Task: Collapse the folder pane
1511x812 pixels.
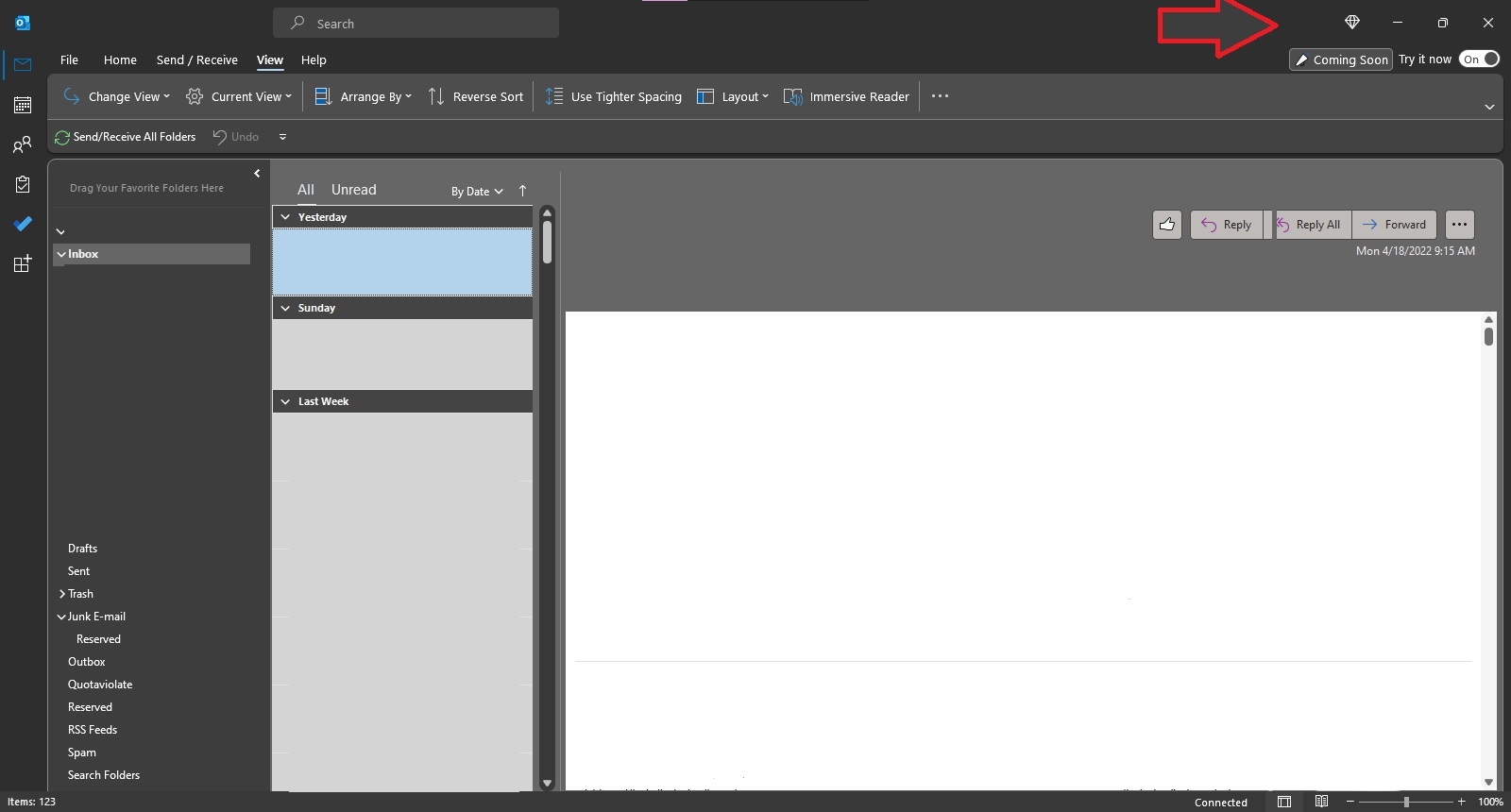Action: tap(257, 174)
